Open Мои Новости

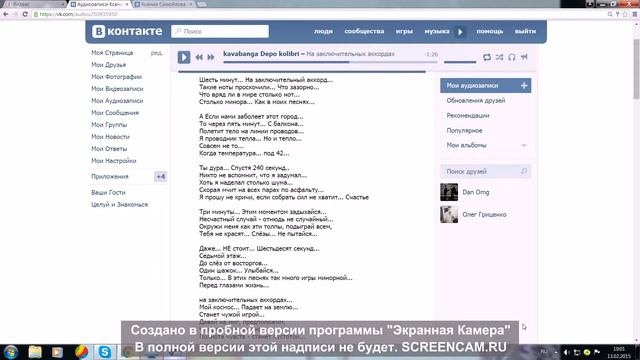coord(110,137)
